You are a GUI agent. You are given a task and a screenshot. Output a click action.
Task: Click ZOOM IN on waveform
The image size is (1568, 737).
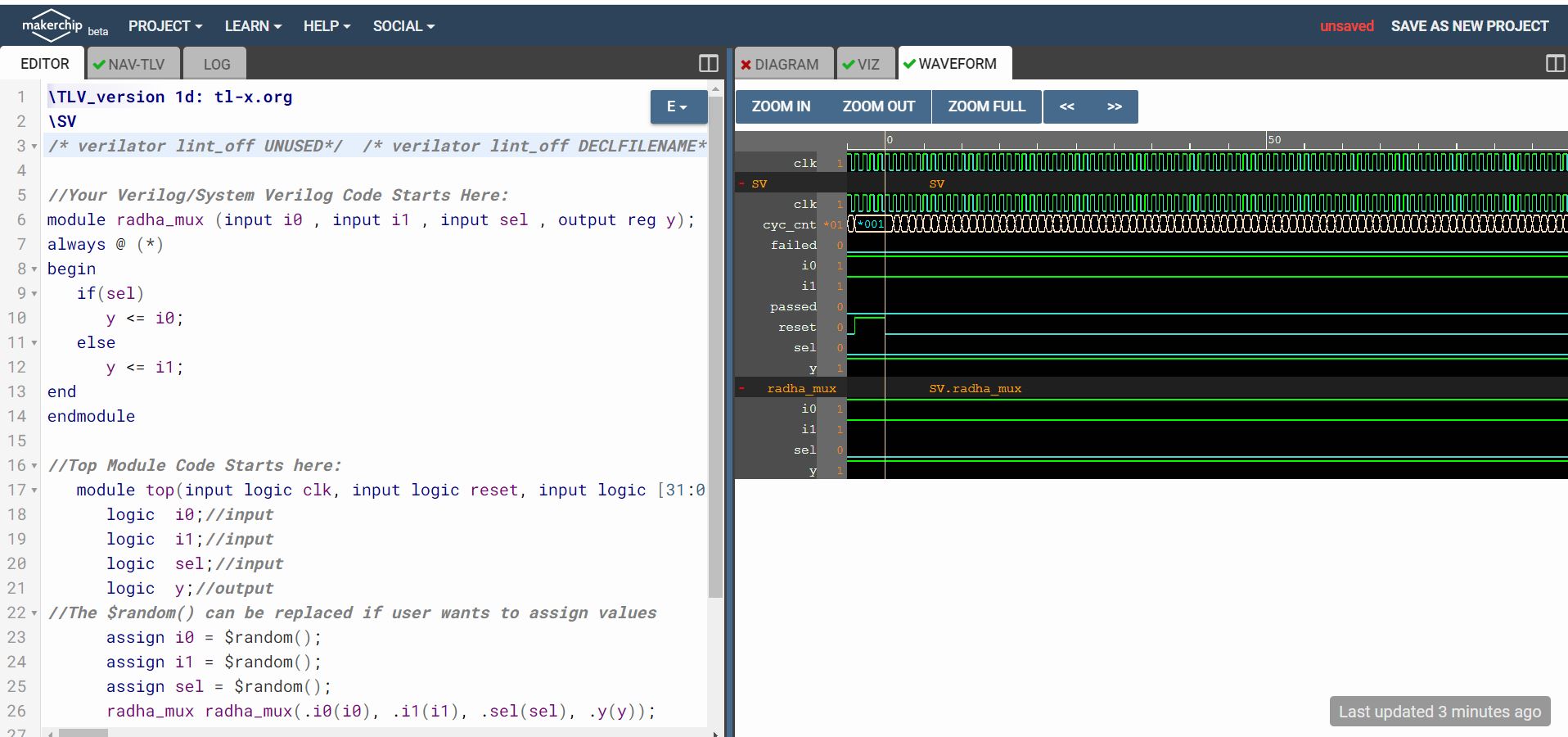point(781,106)
